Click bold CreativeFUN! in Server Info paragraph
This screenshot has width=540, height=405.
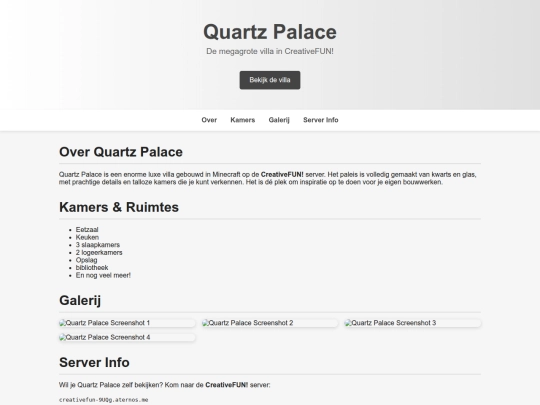point(227,385)
